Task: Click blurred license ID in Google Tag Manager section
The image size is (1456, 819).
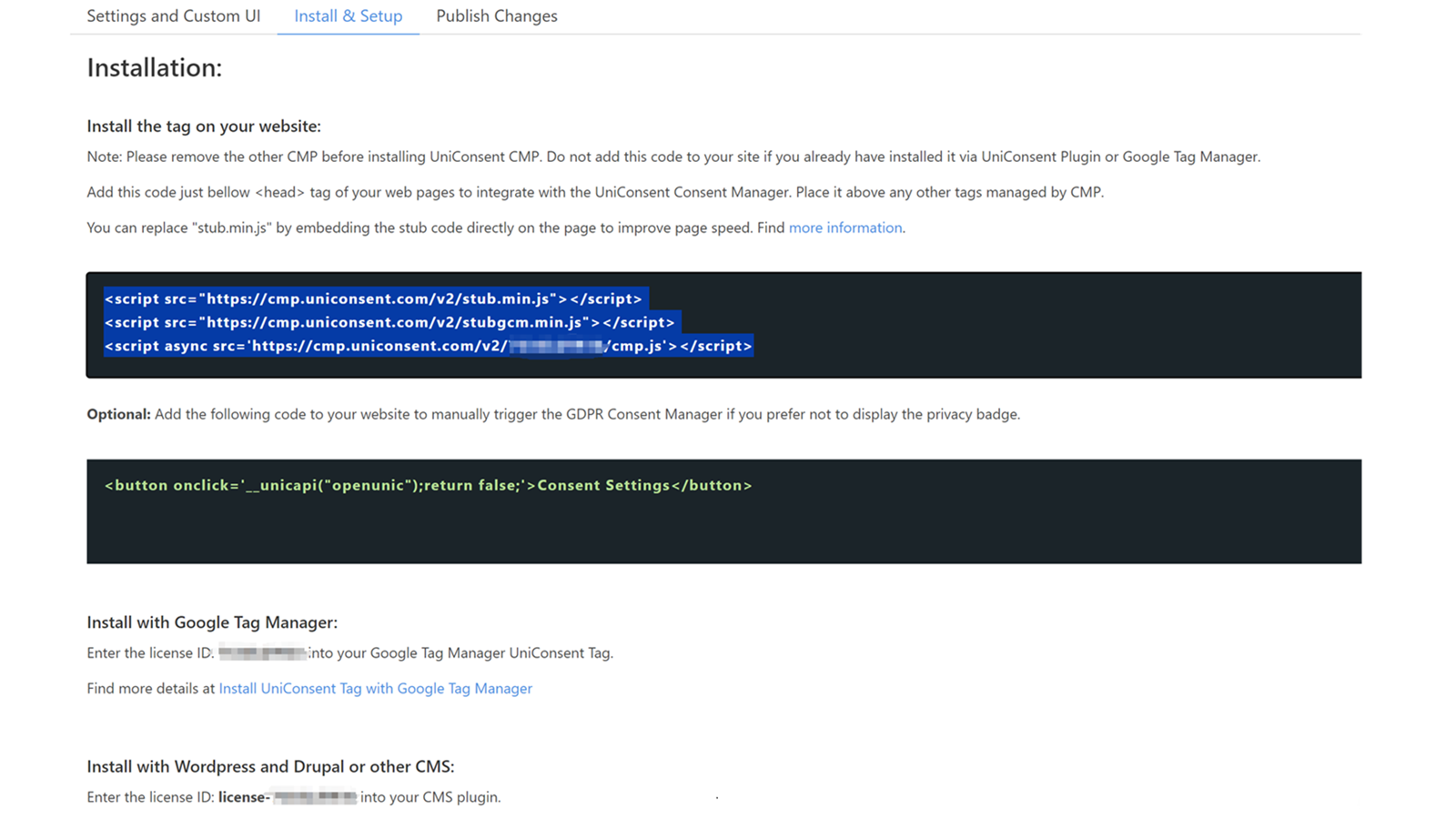Action: [x=262, y=652]
